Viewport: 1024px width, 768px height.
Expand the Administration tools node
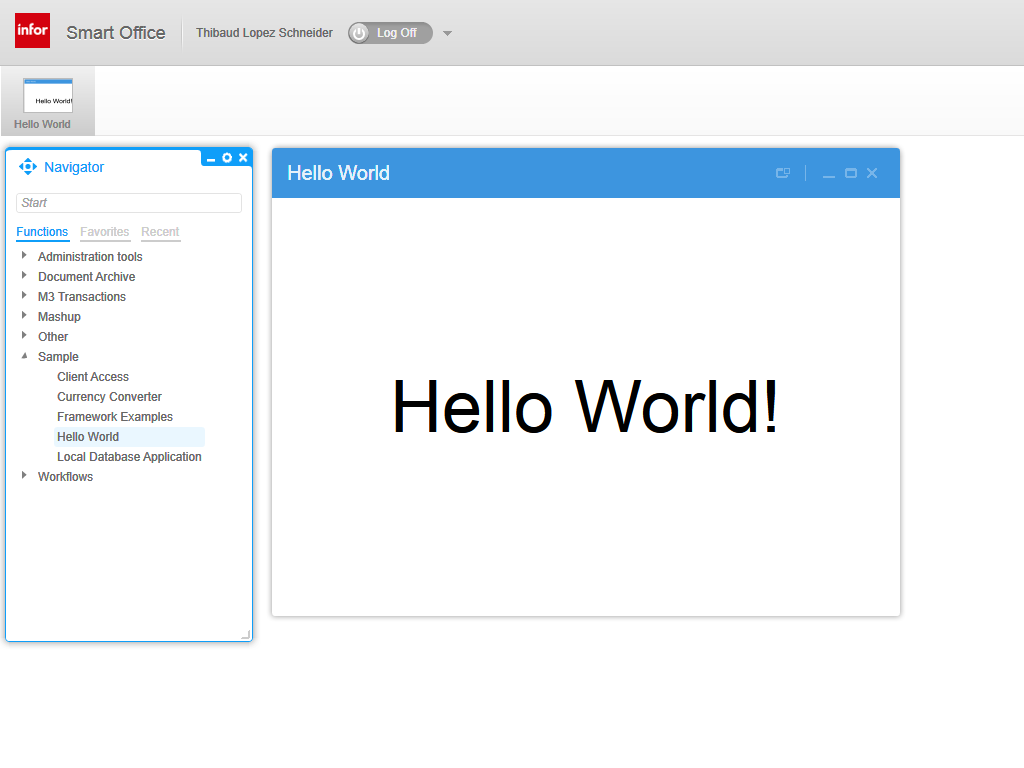24,256
